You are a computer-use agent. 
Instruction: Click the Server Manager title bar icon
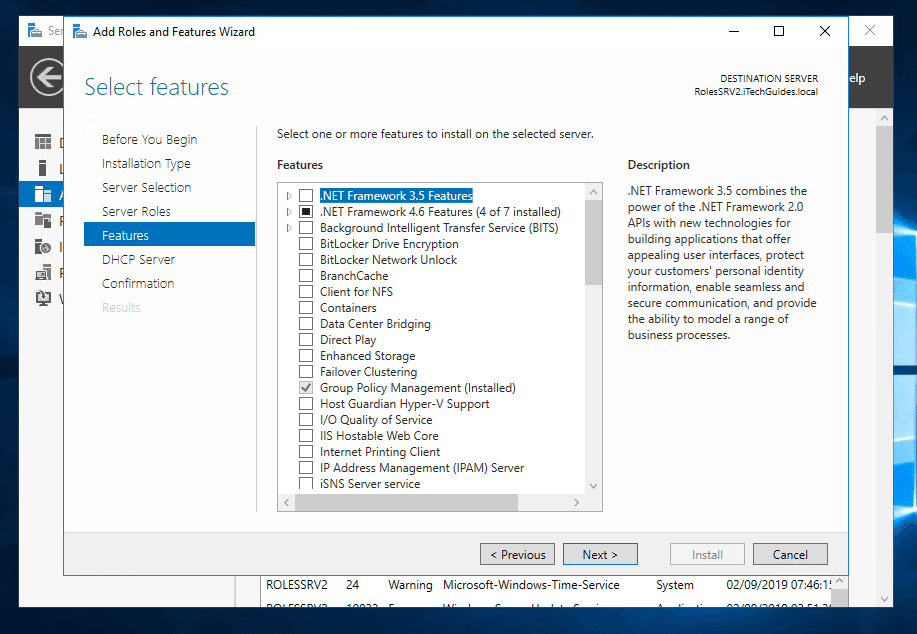coord(35,30)
